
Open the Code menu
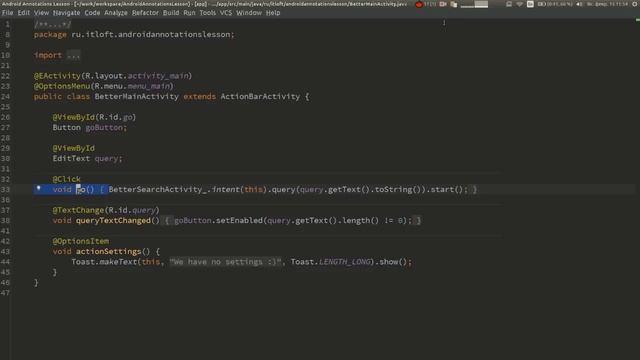point(92,13)
